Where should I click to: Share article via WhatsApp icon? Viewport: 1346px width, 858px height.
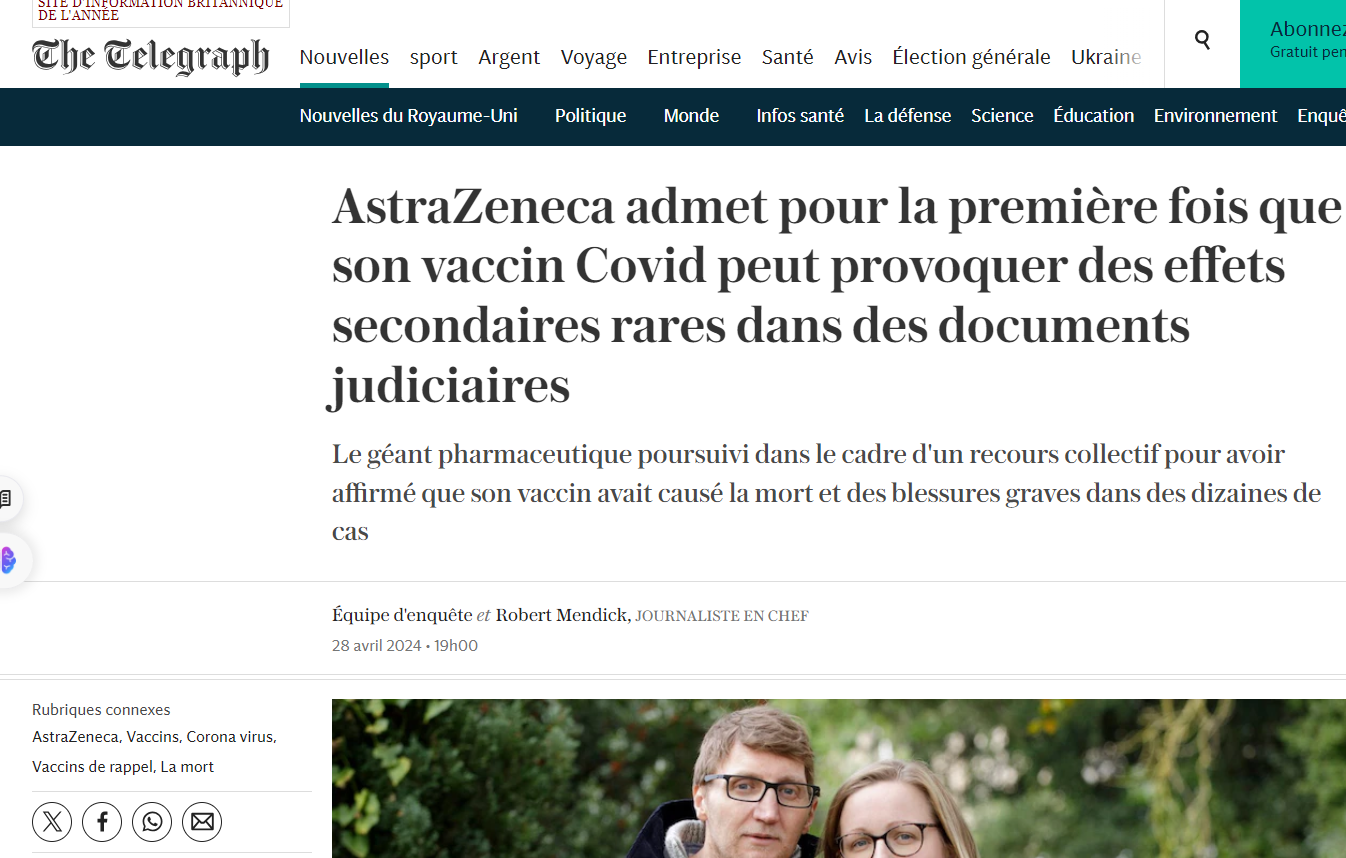coord(152,822)
